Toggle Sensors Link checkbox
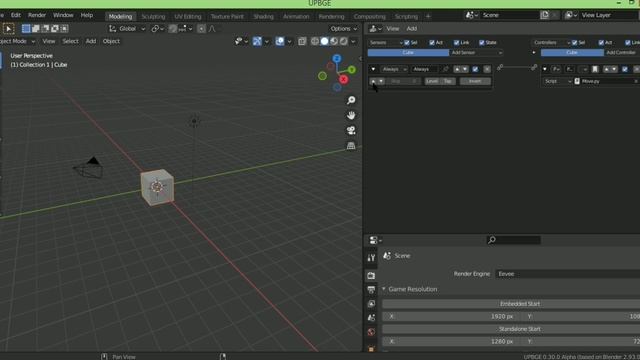The width and height of the screenshot is (640, 360). coord(457,42)
